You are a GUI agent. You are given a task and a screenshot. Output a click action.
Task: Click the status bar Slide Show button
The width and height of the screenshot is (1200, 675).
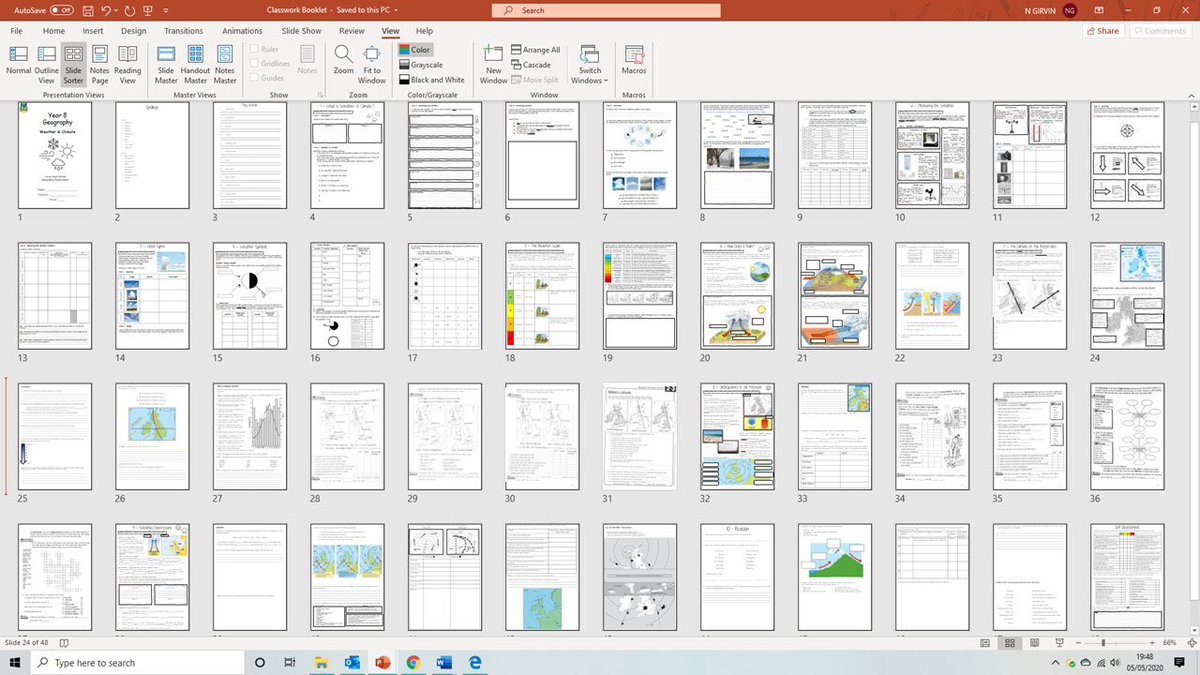(x=1058, y=642)
